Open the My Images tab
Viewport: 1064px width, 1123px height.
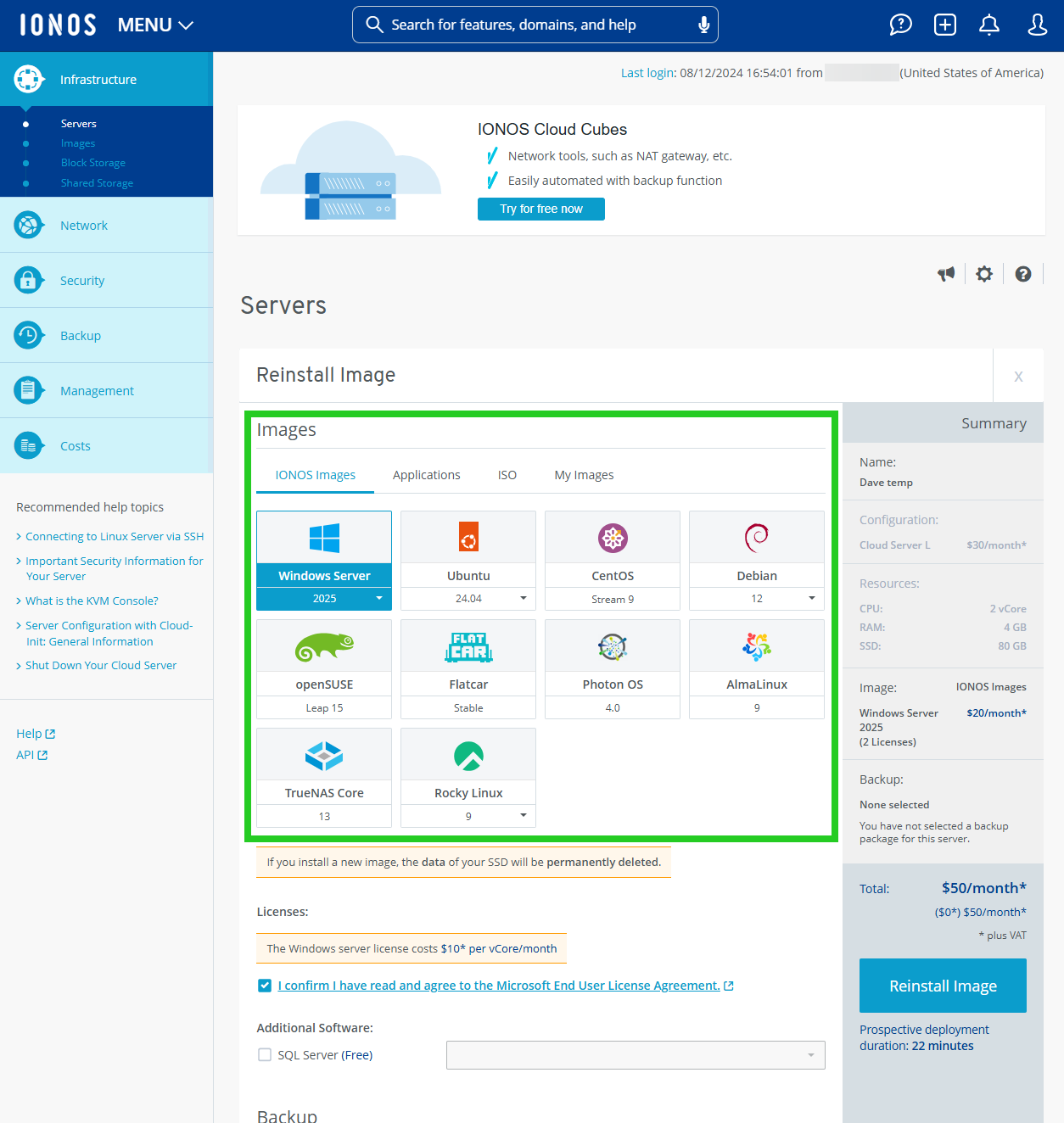click(x=584, y=475)
